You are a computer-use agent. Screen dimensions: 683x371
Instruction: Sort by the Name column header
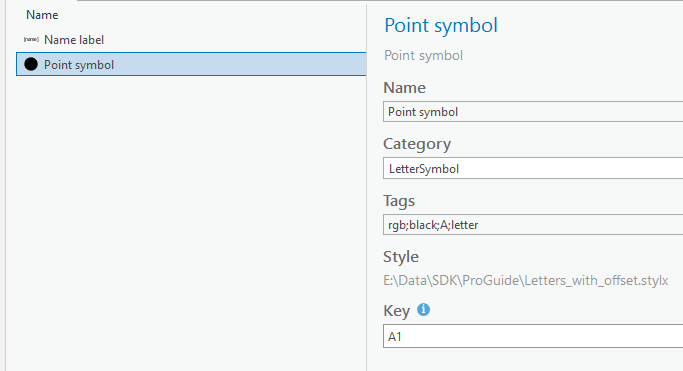[42, 15]
